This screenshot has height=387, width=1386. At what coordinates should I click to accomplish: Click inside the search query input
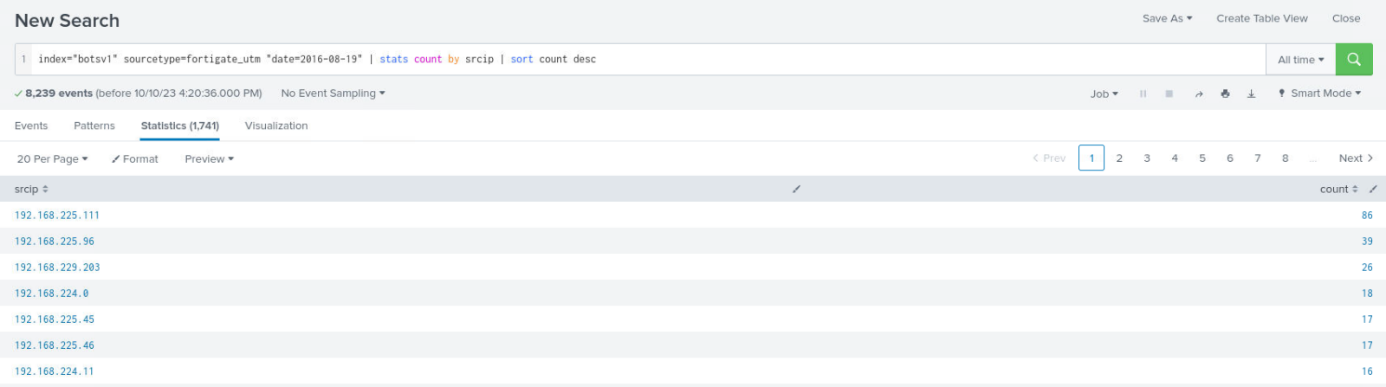click(640, 60)
